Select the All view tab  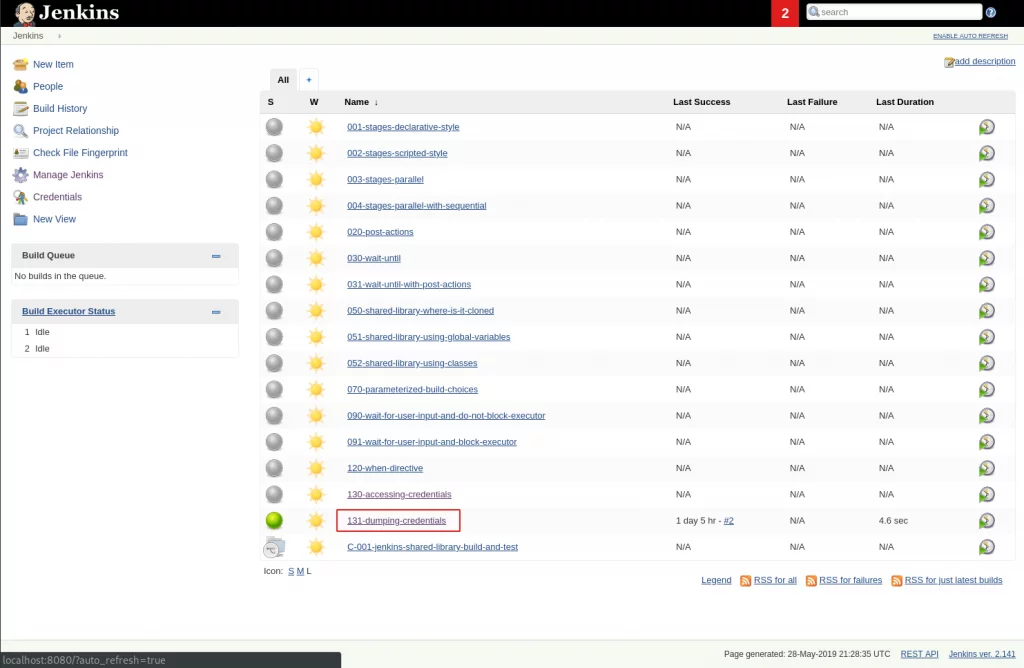[283, 80]
